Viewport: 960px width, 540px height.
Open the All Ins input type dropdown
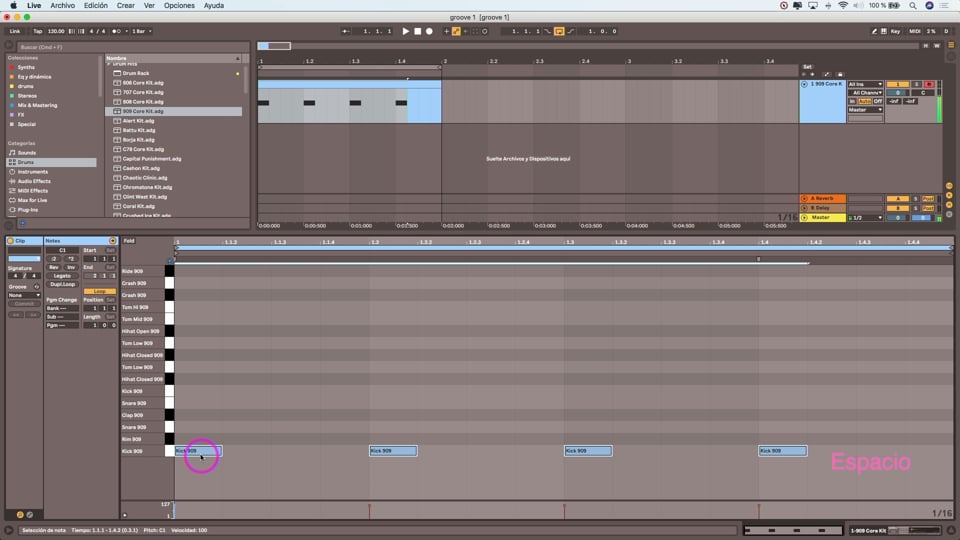[x=865, y=84]
